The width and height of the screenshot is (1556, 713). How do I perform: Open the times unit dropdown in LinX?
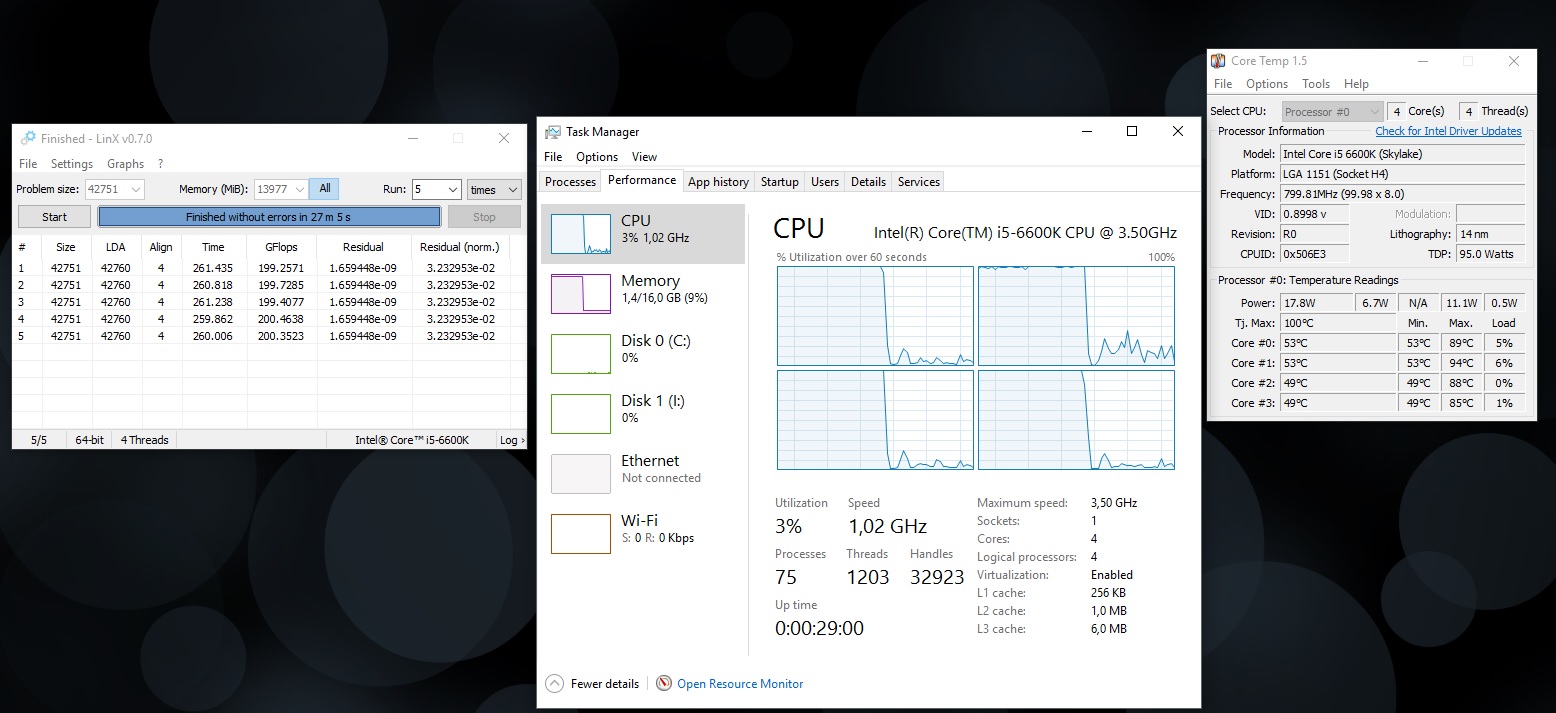click(x=513, y=190)
